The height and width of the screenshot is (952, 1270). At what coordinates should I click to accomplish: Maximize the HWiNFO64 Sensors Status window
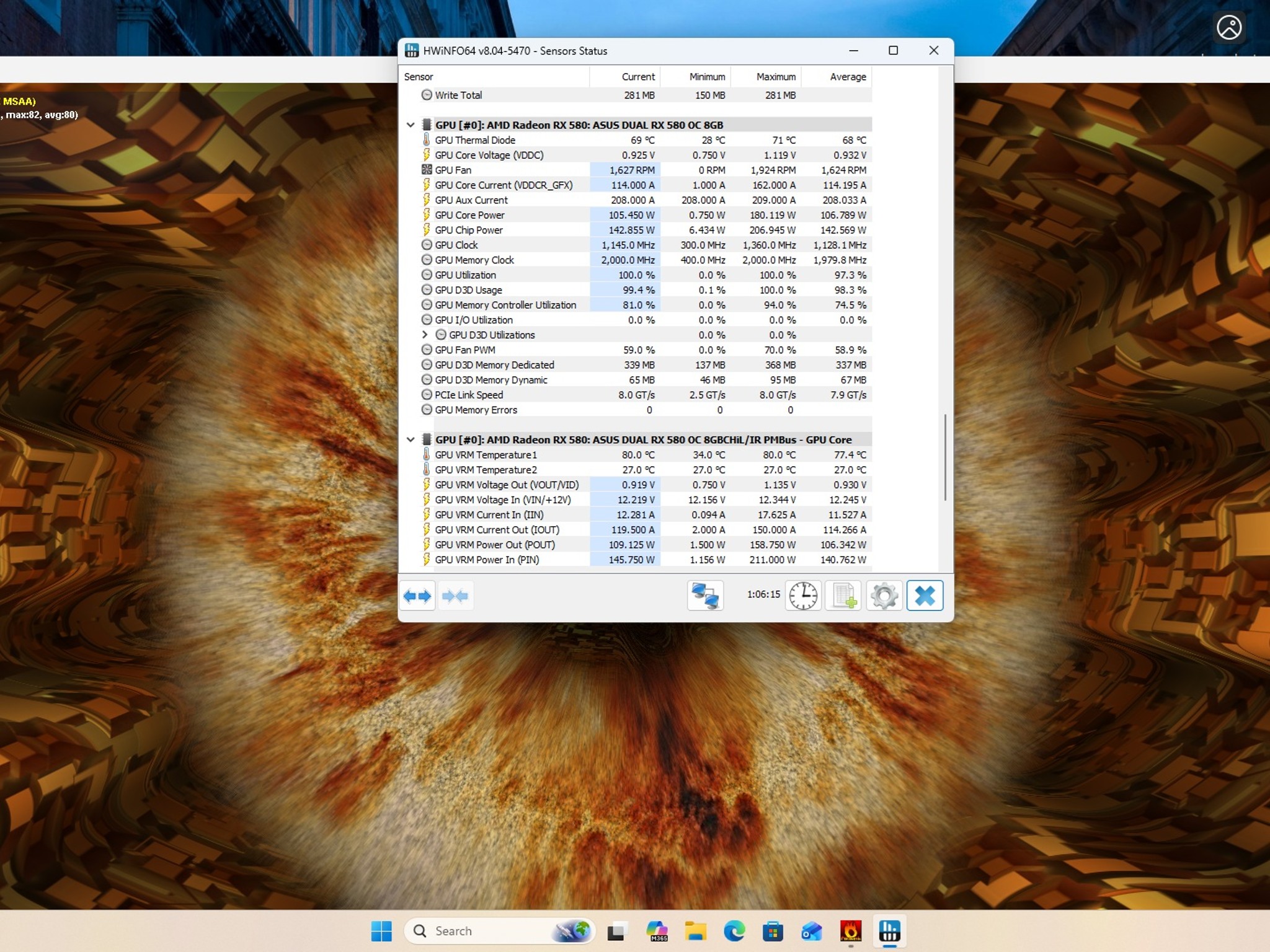pos(893,51)
